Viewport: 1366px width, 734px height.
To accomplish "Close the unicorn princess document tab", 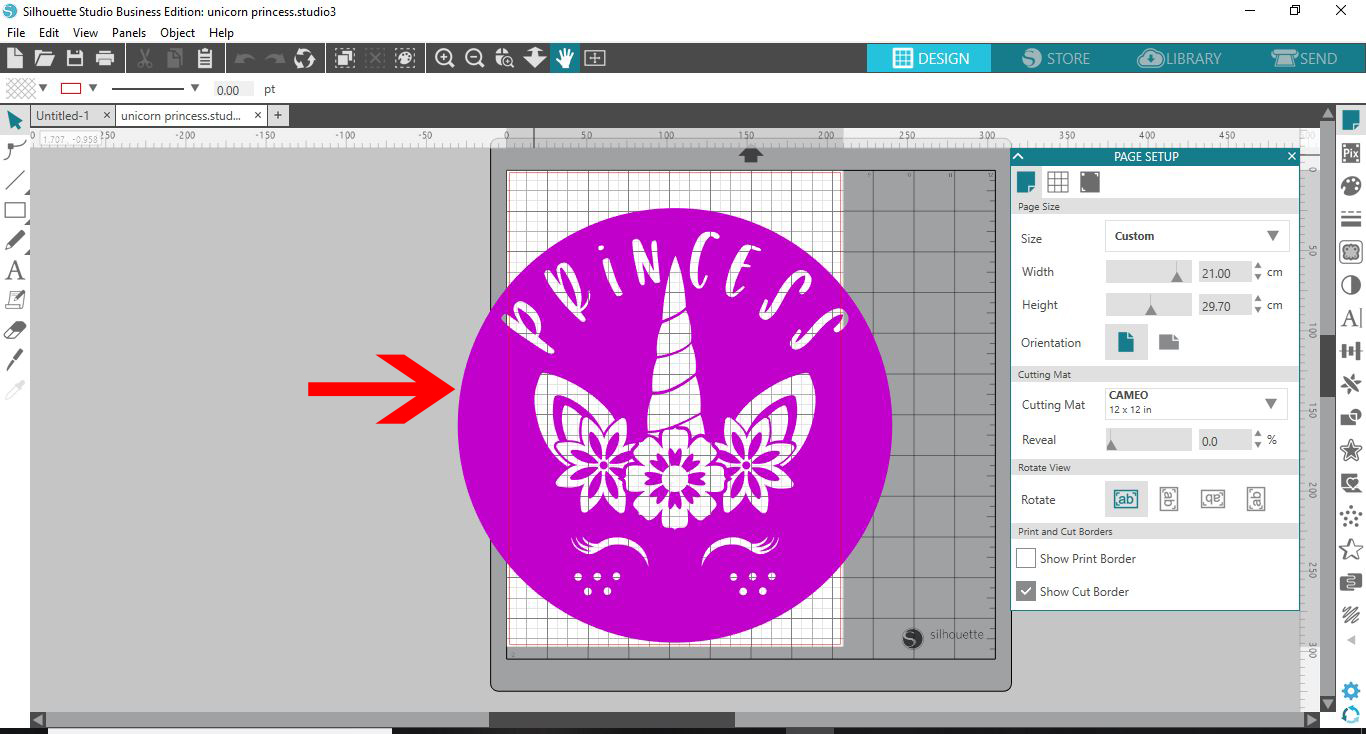I will click(x=259, y=116).
